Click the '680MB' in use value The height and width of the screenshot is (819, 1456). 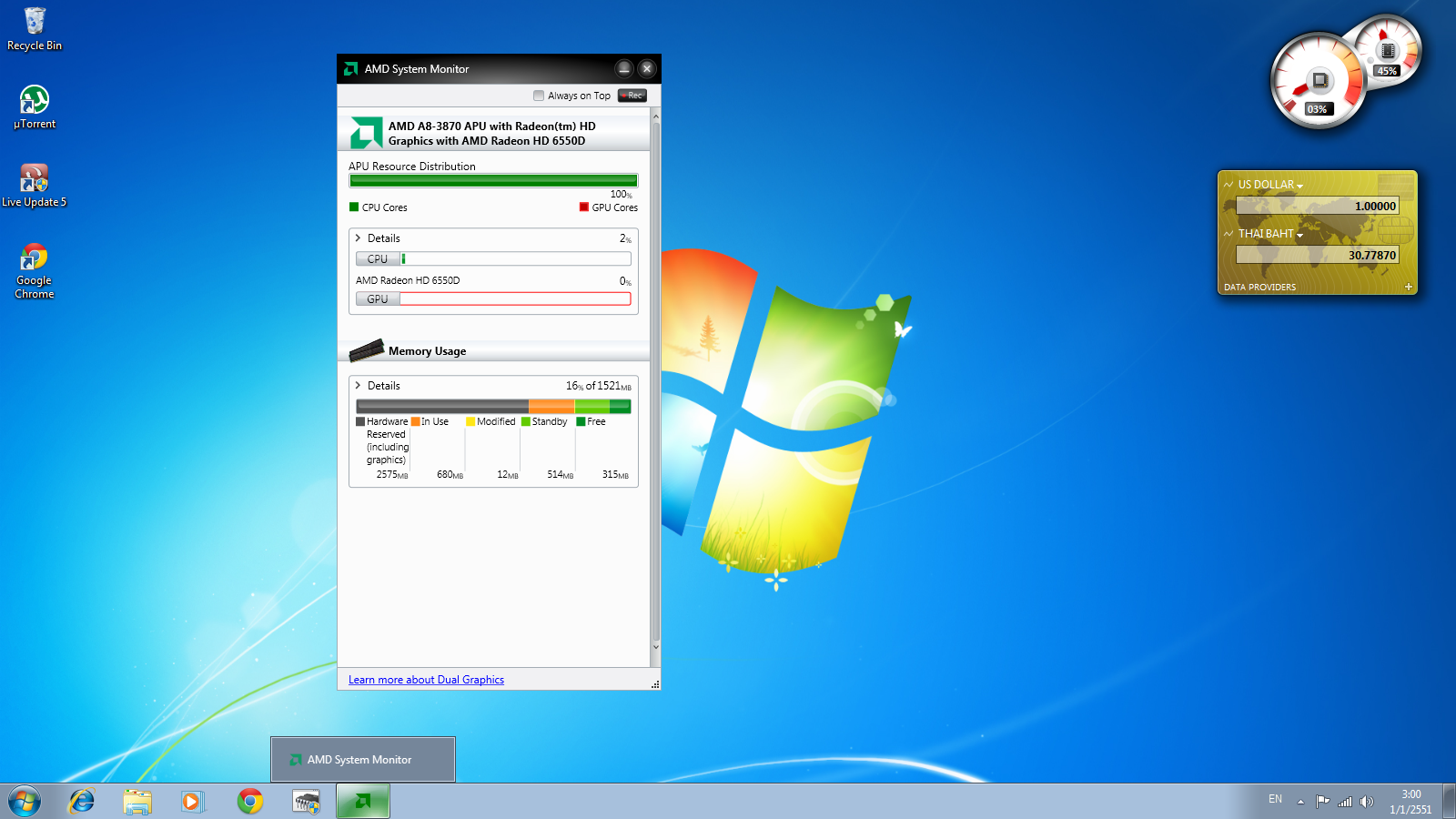tap(450, 475)
